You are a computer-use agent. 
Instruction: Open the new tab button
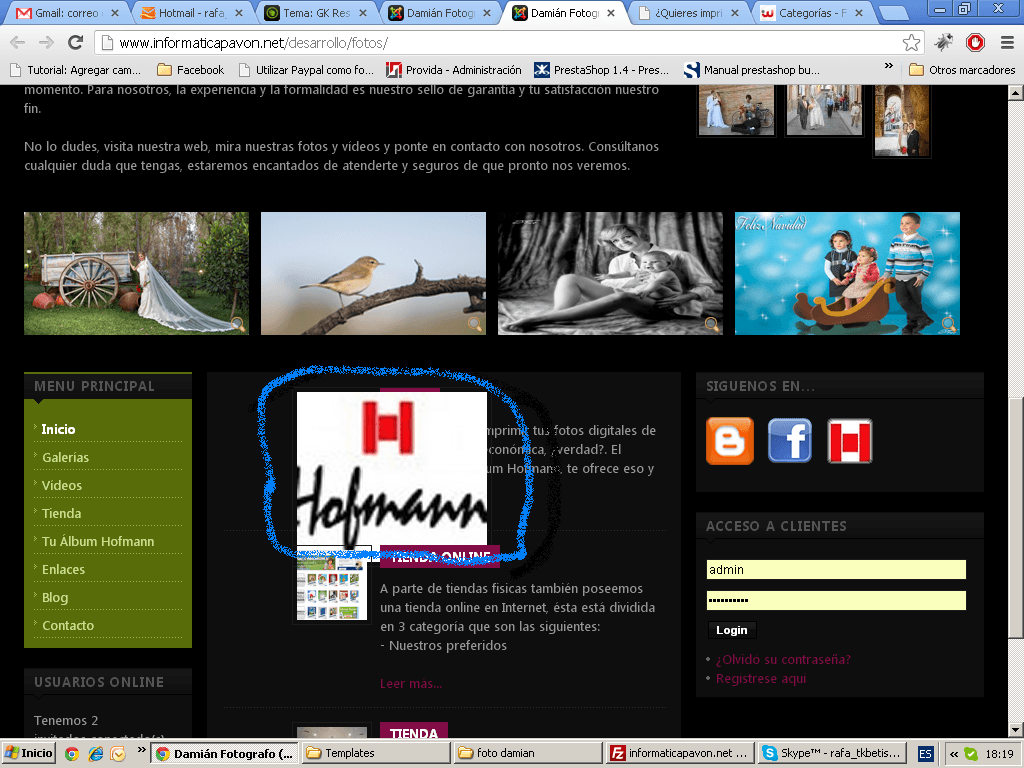893,13
